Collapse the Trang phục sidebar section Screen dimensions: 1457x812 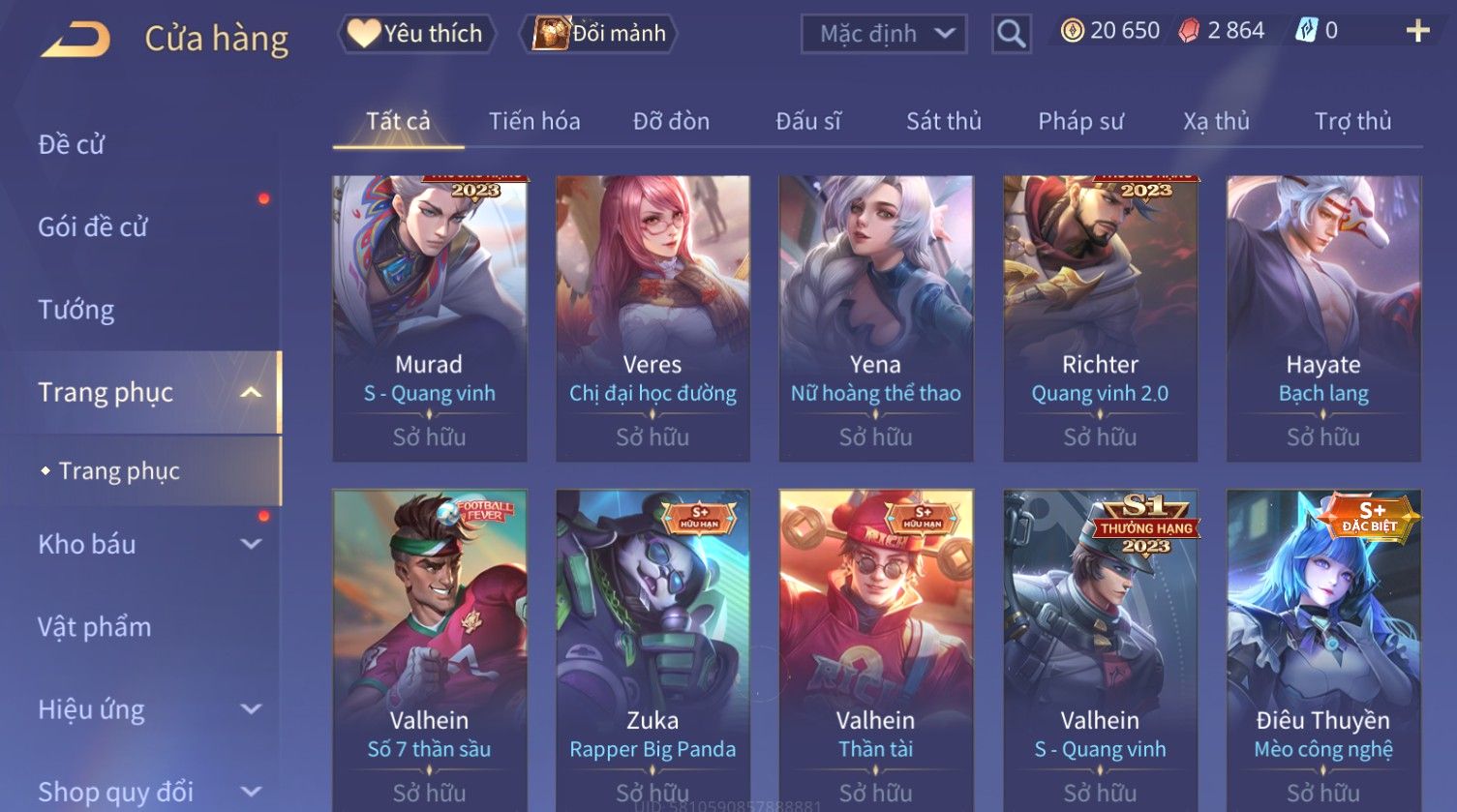point(251,392)
